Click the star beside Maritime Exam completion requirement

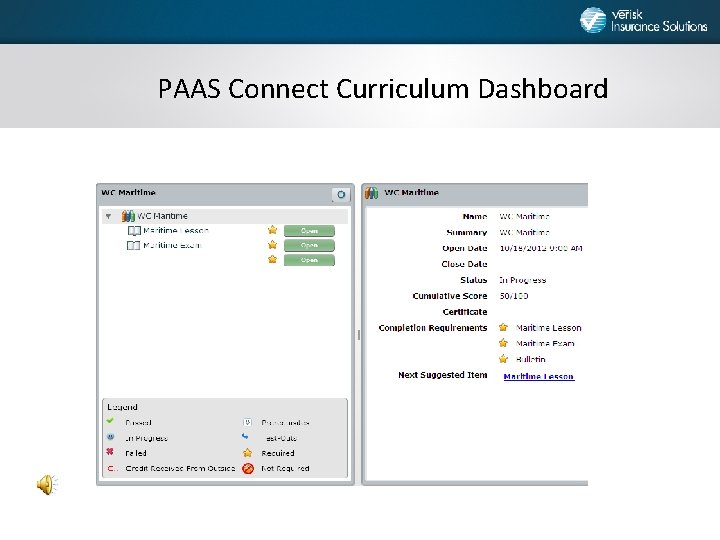pos(503,343)
